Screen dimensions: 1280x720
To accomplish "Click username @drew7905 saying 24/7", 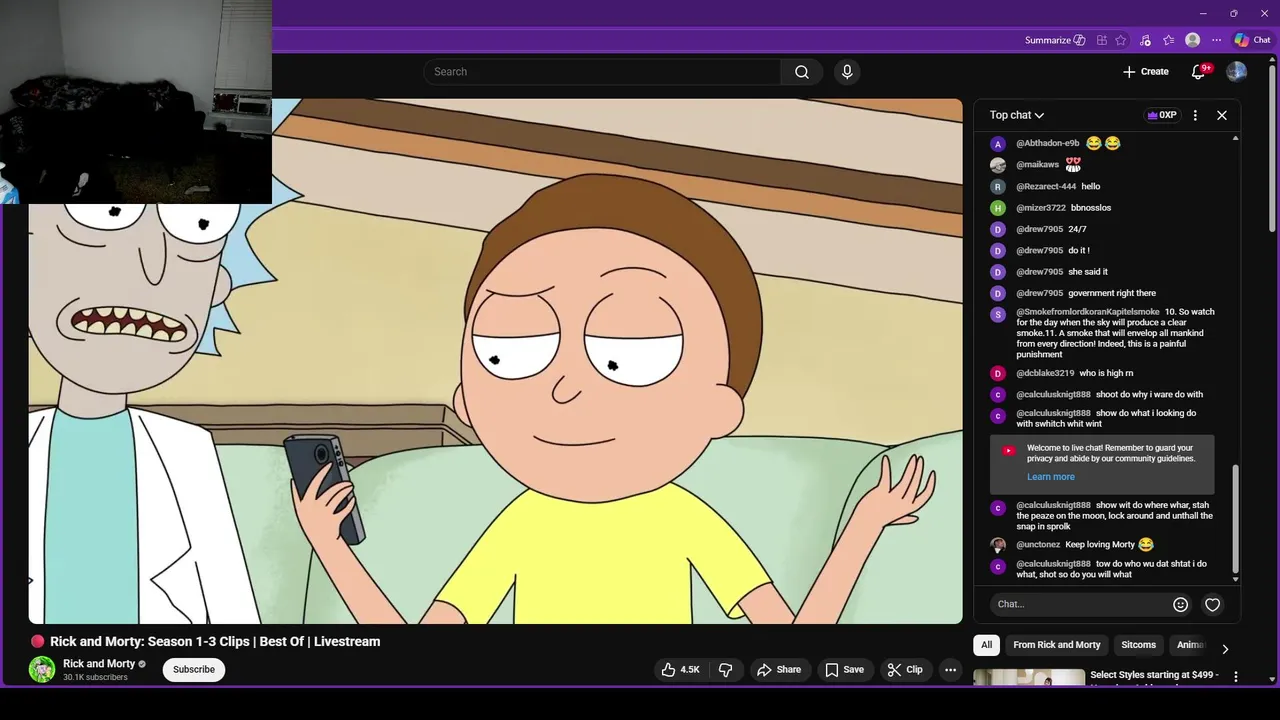I will 1039,229.
